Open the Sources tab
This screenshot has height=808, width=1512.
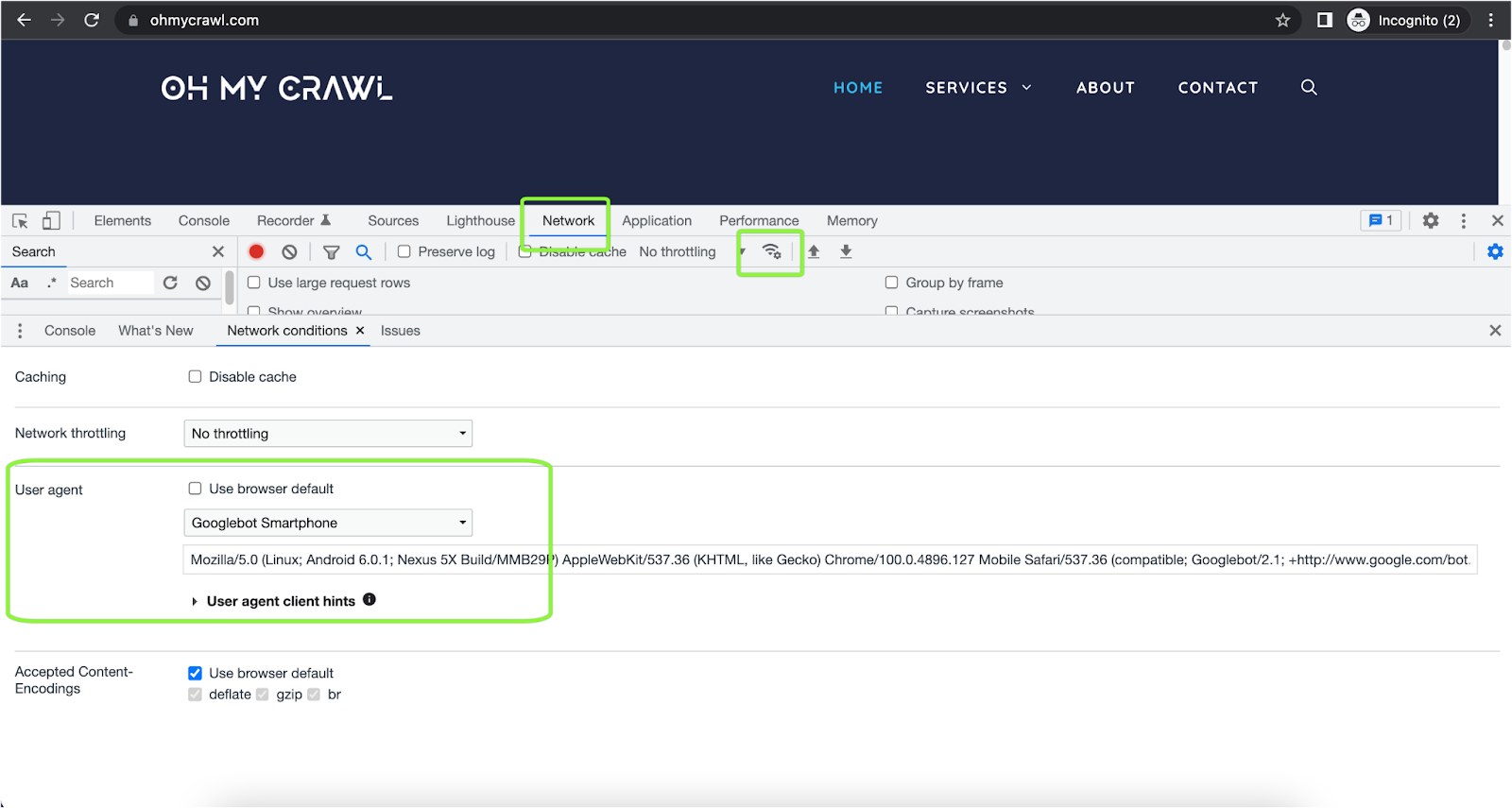click(x=393, y=220)
